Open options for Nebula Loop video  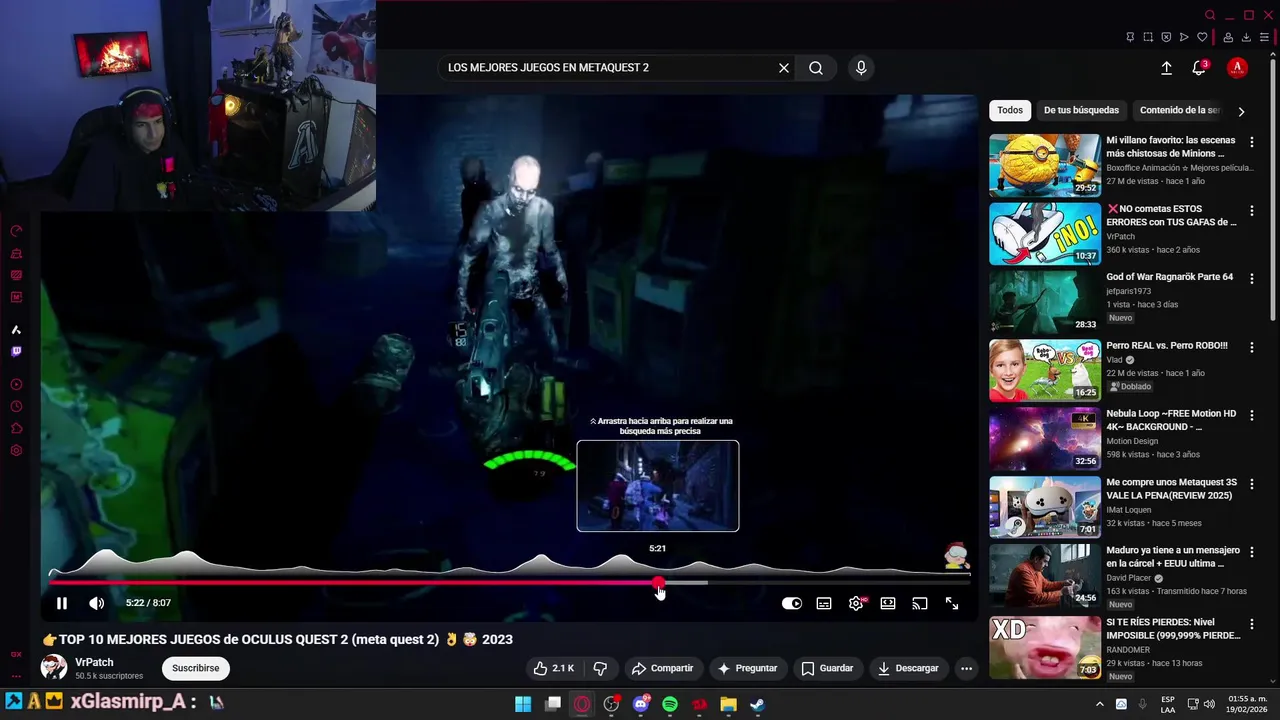click(1251, 416)
